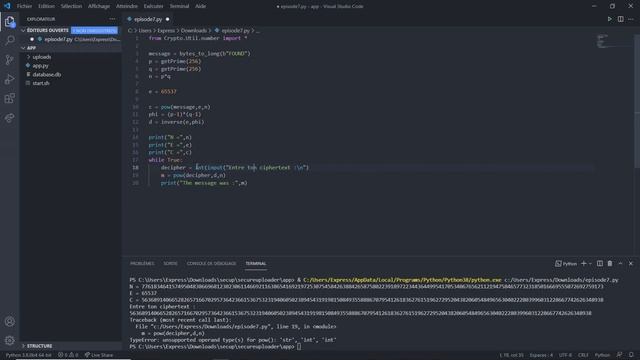Change encoding via UTF-8 status item

[x=565, y=355]
